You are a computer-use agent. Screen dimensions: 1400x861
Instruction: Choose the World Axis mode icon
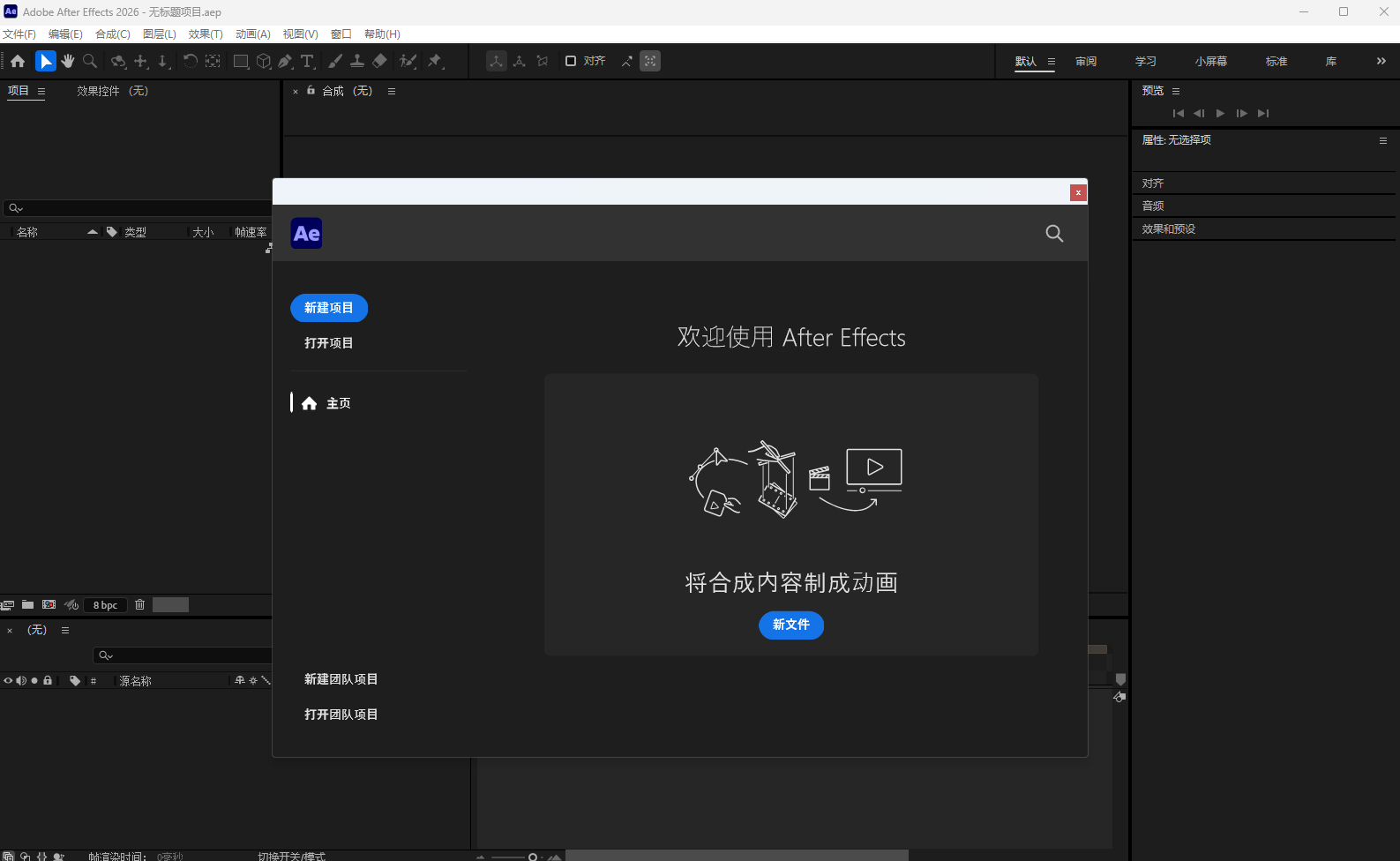click(520, 61)
